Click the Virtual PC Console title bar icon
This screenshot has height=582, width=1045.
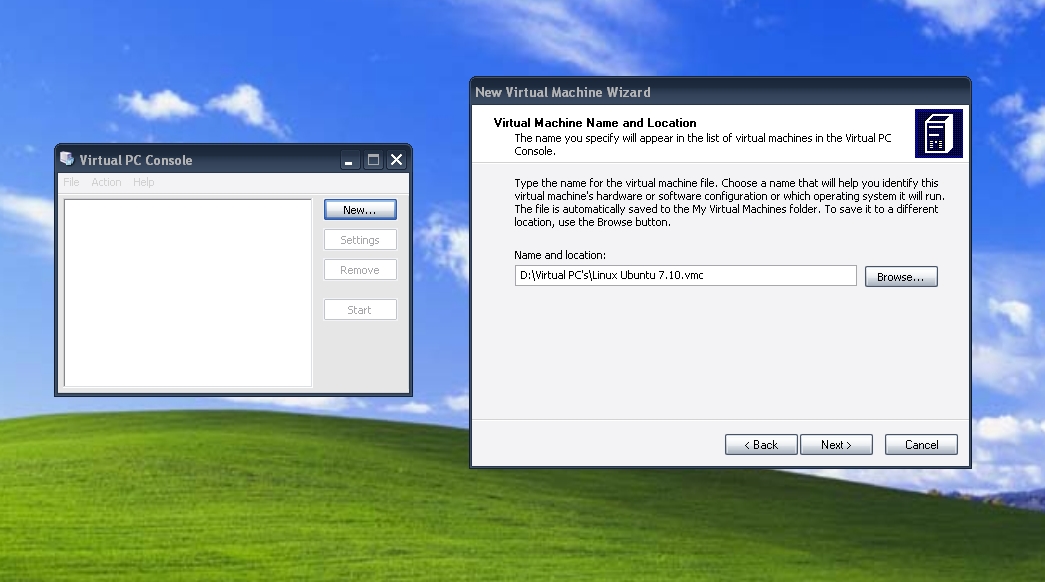pyautogui.click(x=67, y=159)
